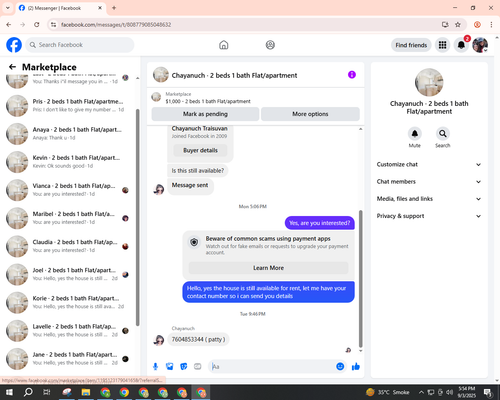The width and height of the screenshot is (500, 400).
Task: Focus the Search Facebook box
Action: point(80,45)
